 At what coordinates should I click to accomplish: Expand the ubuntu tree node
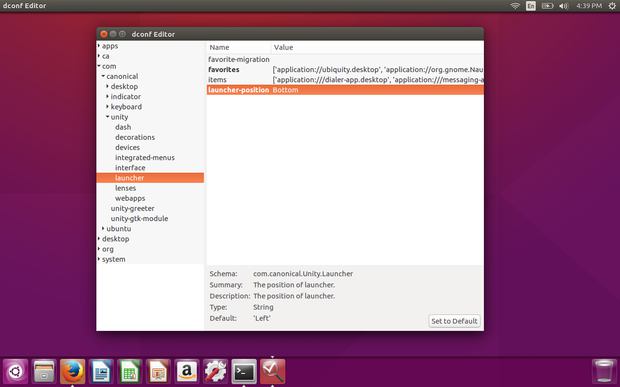(x=103, y=228)
